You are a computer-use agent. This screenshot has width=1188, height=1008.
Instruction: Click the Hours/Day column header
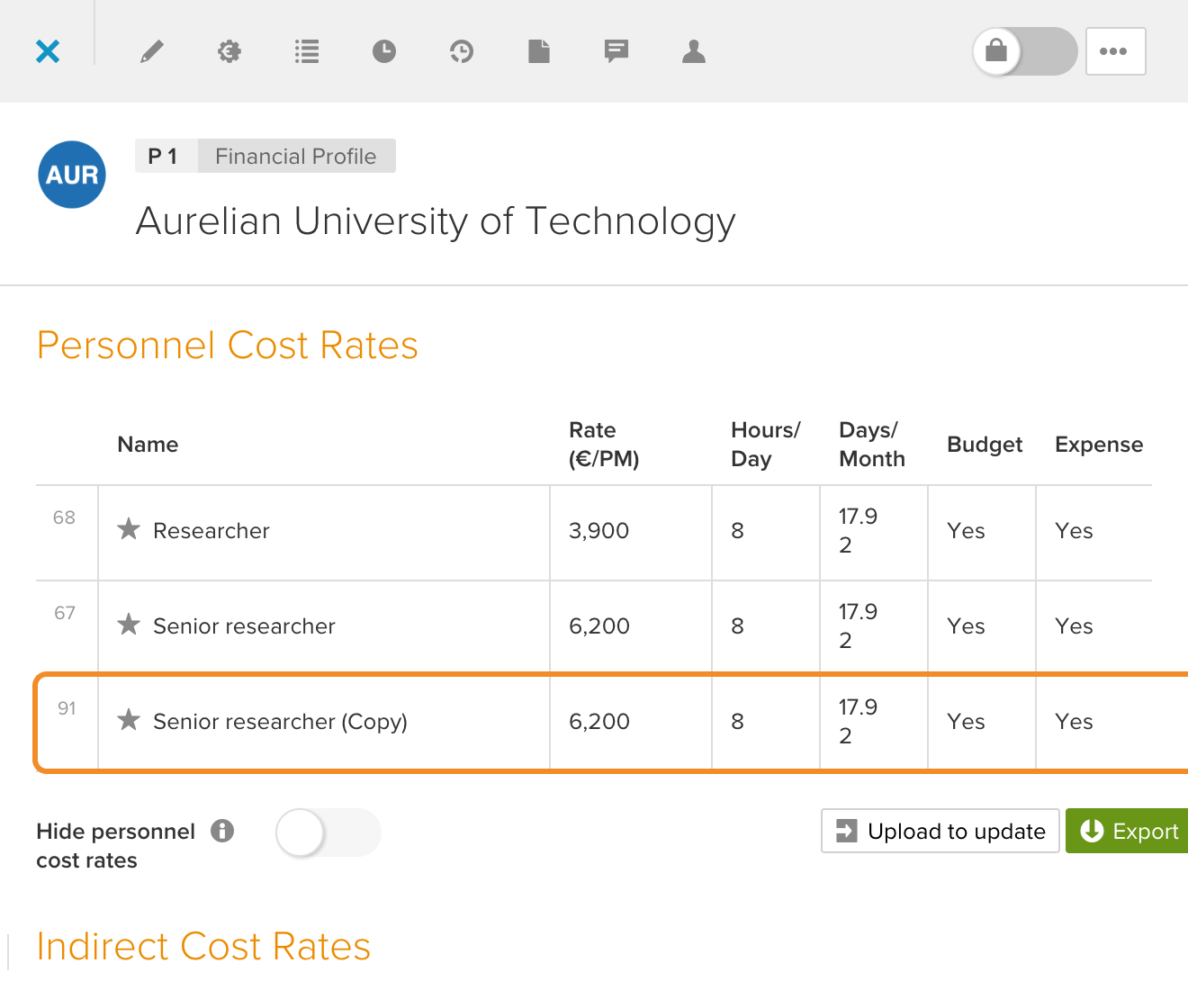pos(766,445)
